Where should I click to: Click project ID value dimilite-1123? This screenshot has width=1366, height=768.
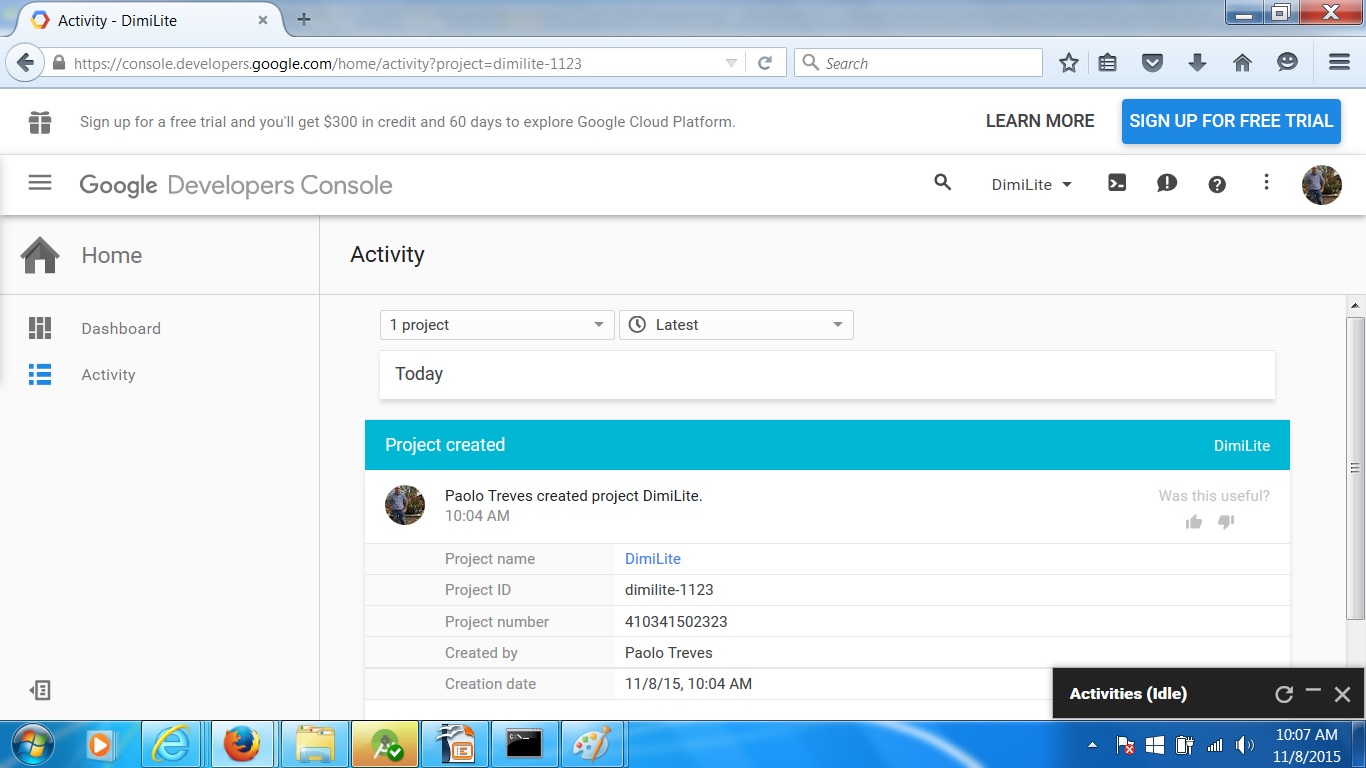click(x=669, y=590)
